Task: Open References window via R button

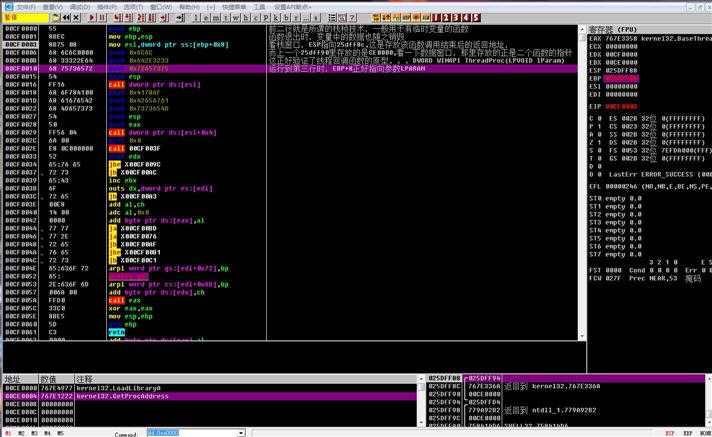Action: coord(296,18)
